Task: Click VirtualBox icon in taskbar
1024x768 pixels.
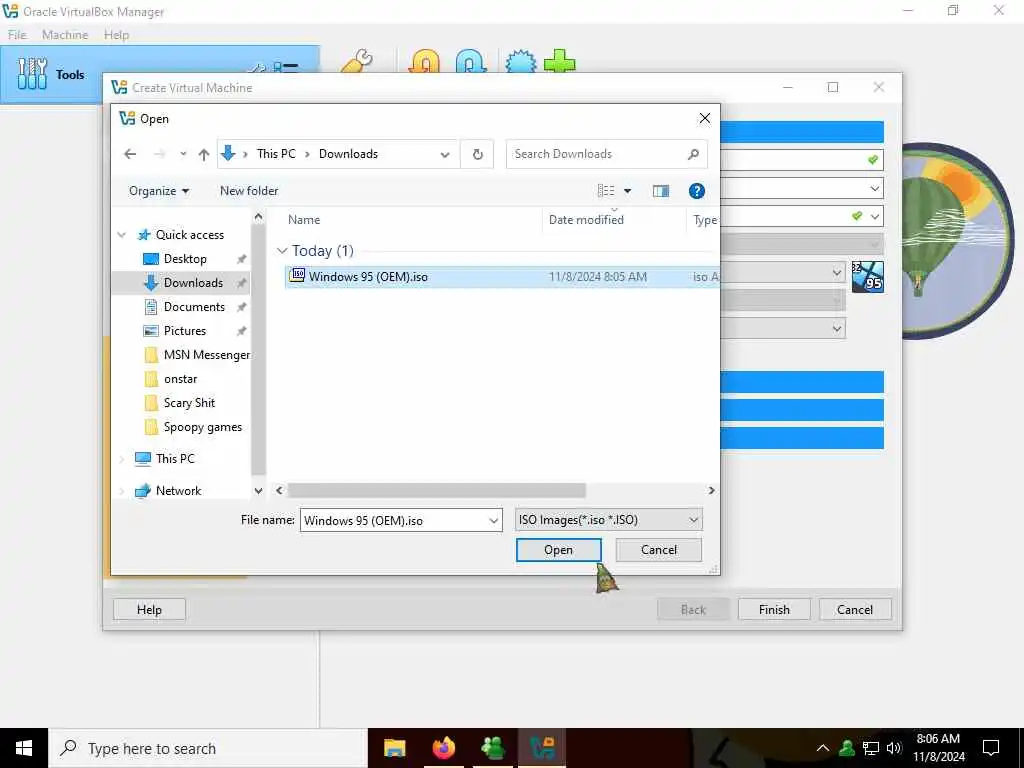Action: click(x=542, y=748)
